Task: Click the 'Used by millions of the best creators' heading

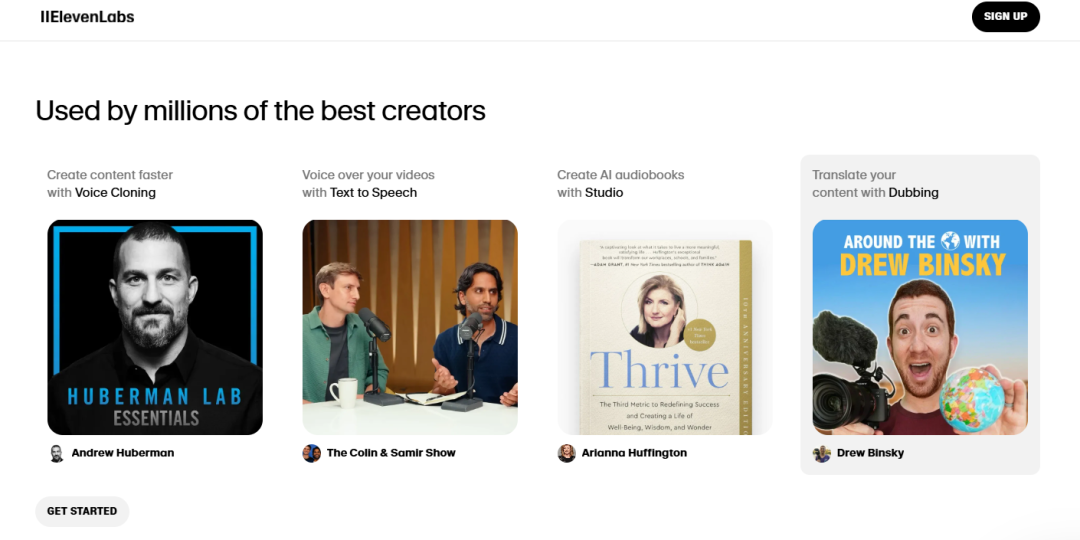Action: (260, 111)
